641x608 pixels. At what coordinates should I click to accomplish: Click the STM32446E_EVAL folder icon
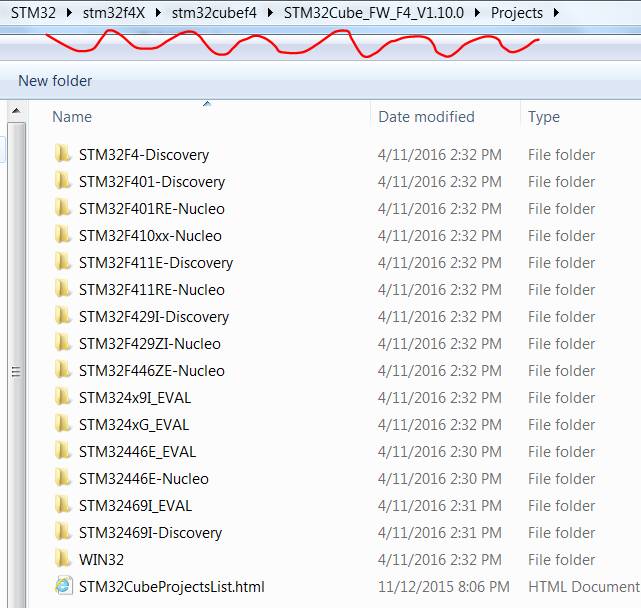click(x=63, y=451)
